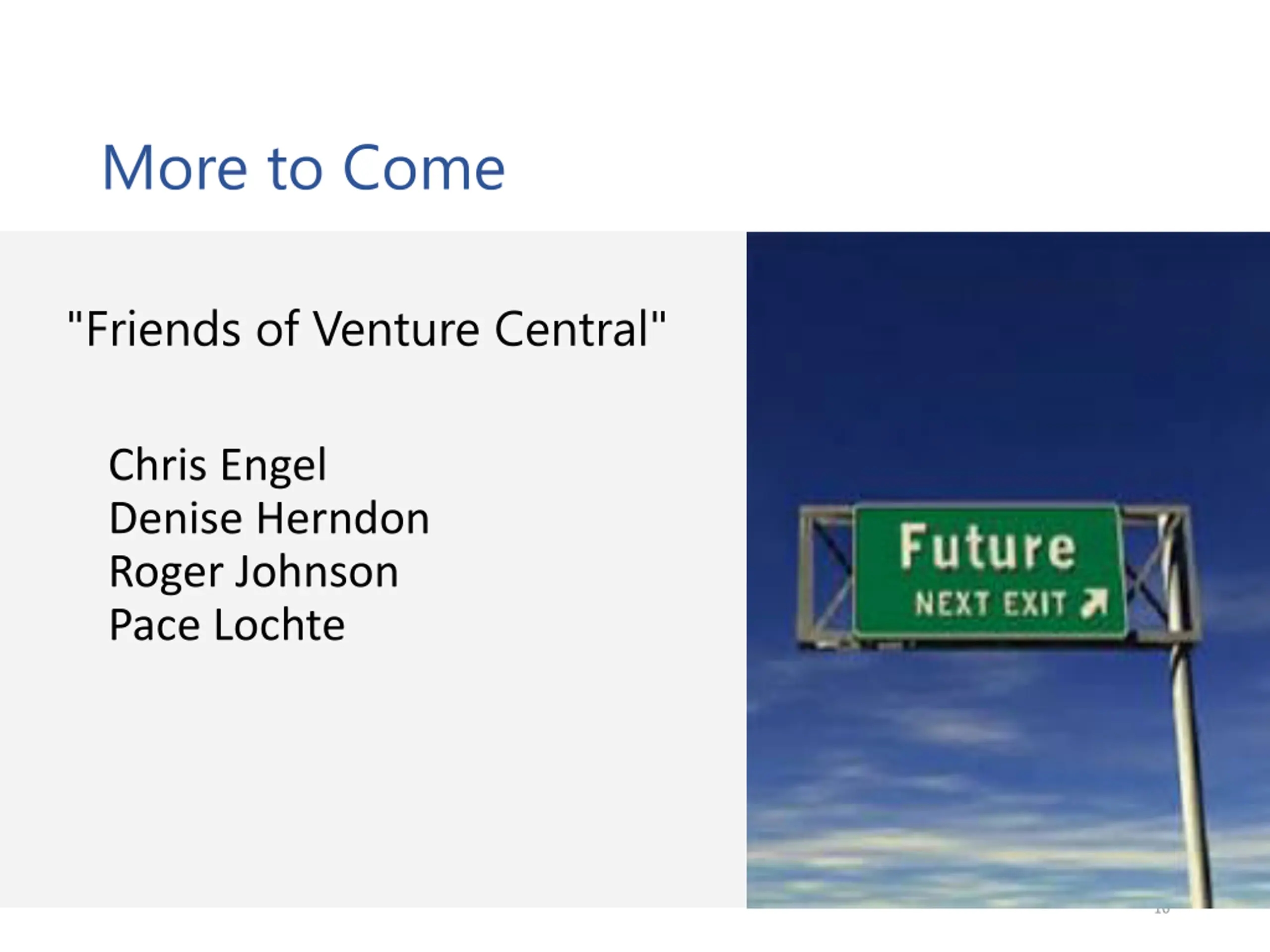Select the name Denise Herndon
1270x952 pixels.
tap(269, 518)
